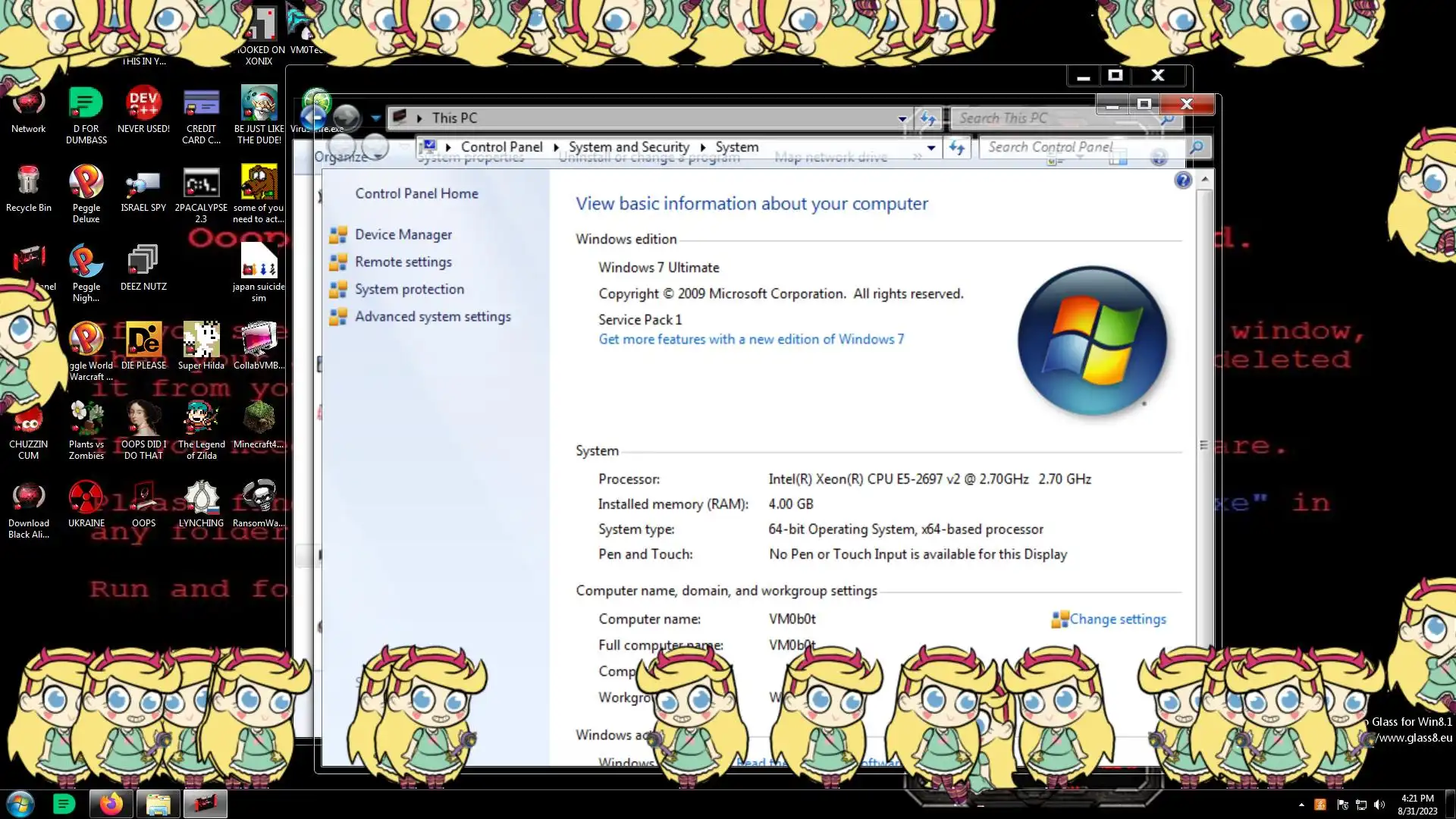Click the volume speaker tray icon
This screenshot has width=1456, height=819.
[x=1379, y=805]
